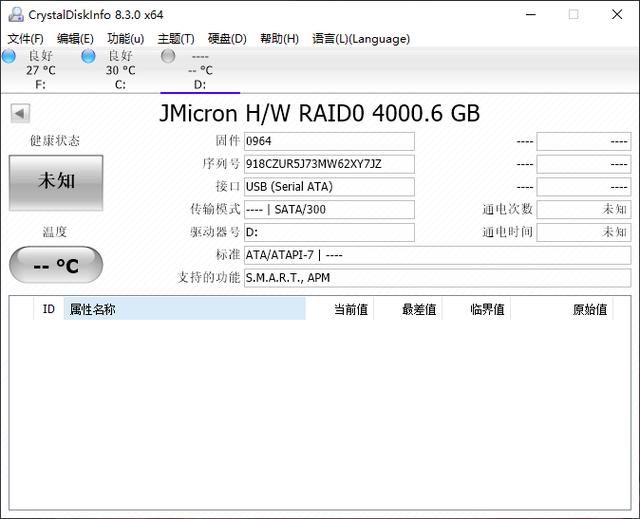Image resolution: width=640 pixels, height=519 pixels.
Task: Click the F: drive letter label
Action: pos(40,85)
